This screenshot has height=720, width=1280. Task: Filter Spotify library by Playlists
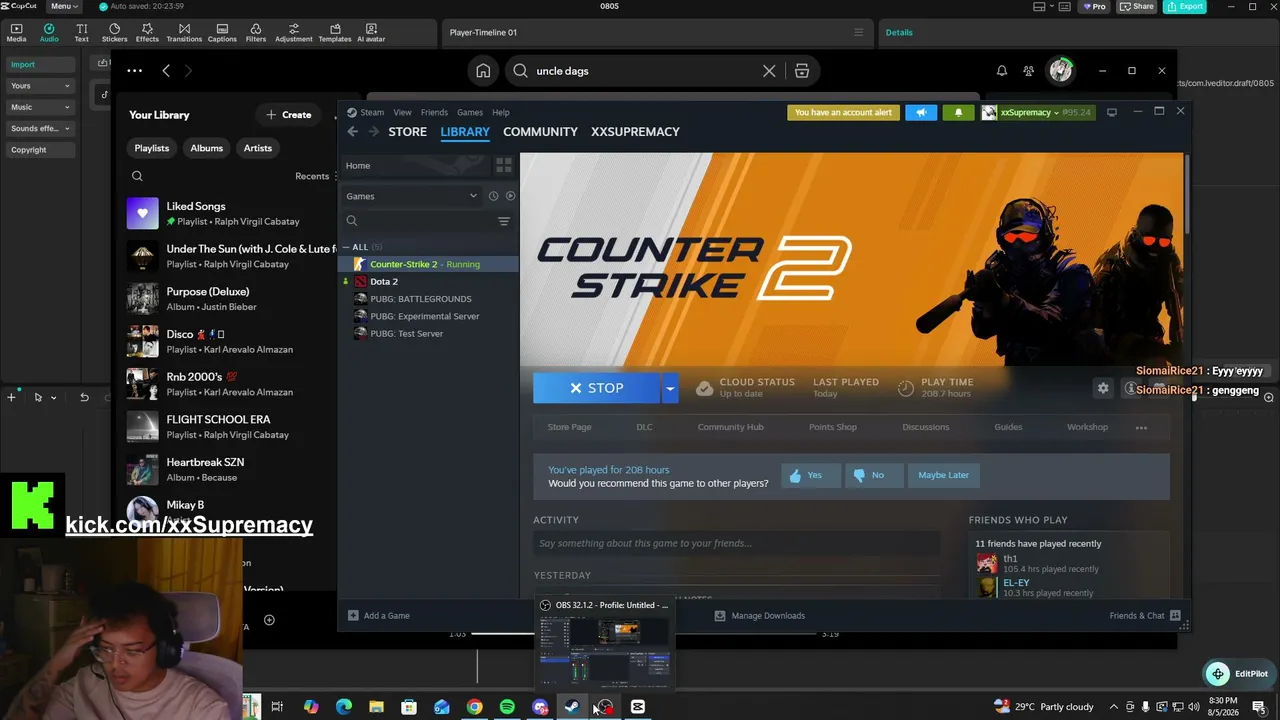point(152,148)
